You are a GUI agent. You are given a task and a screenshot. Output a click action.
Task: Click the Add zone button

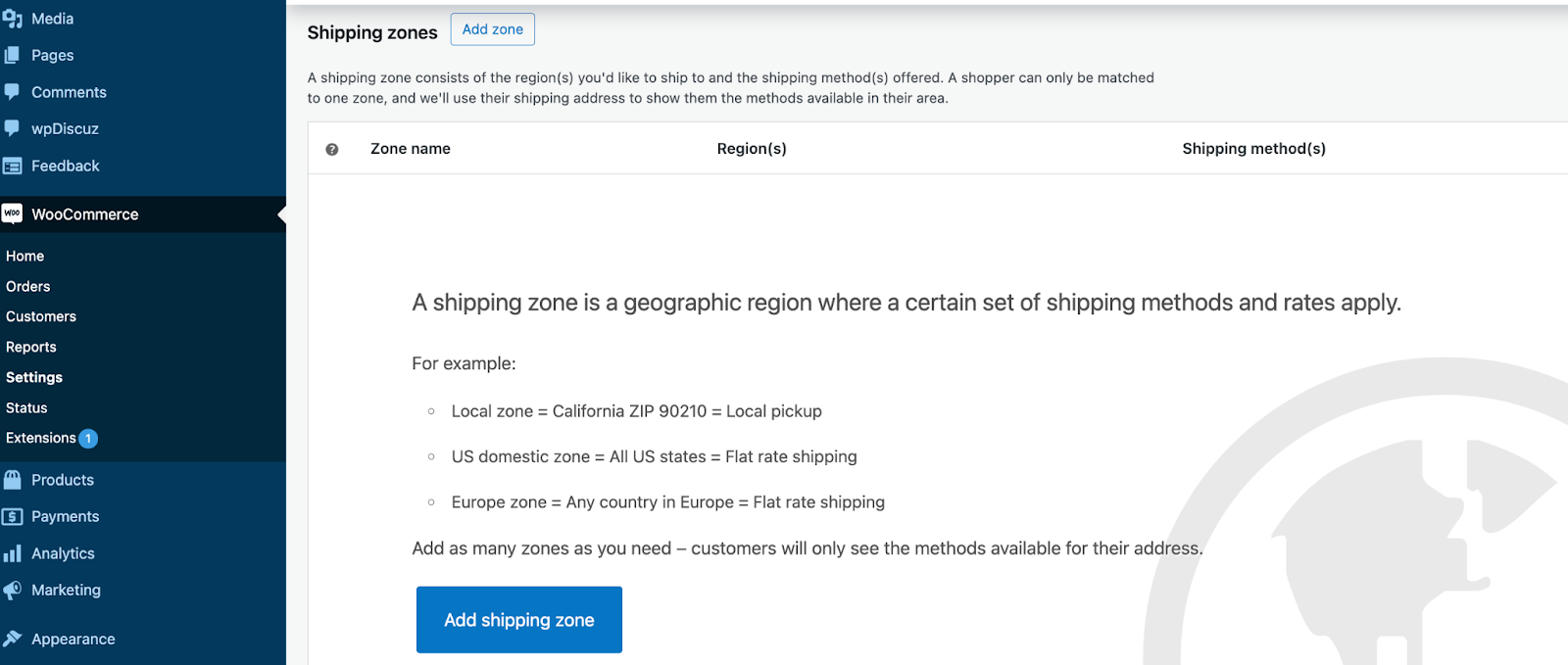[492, 29]
